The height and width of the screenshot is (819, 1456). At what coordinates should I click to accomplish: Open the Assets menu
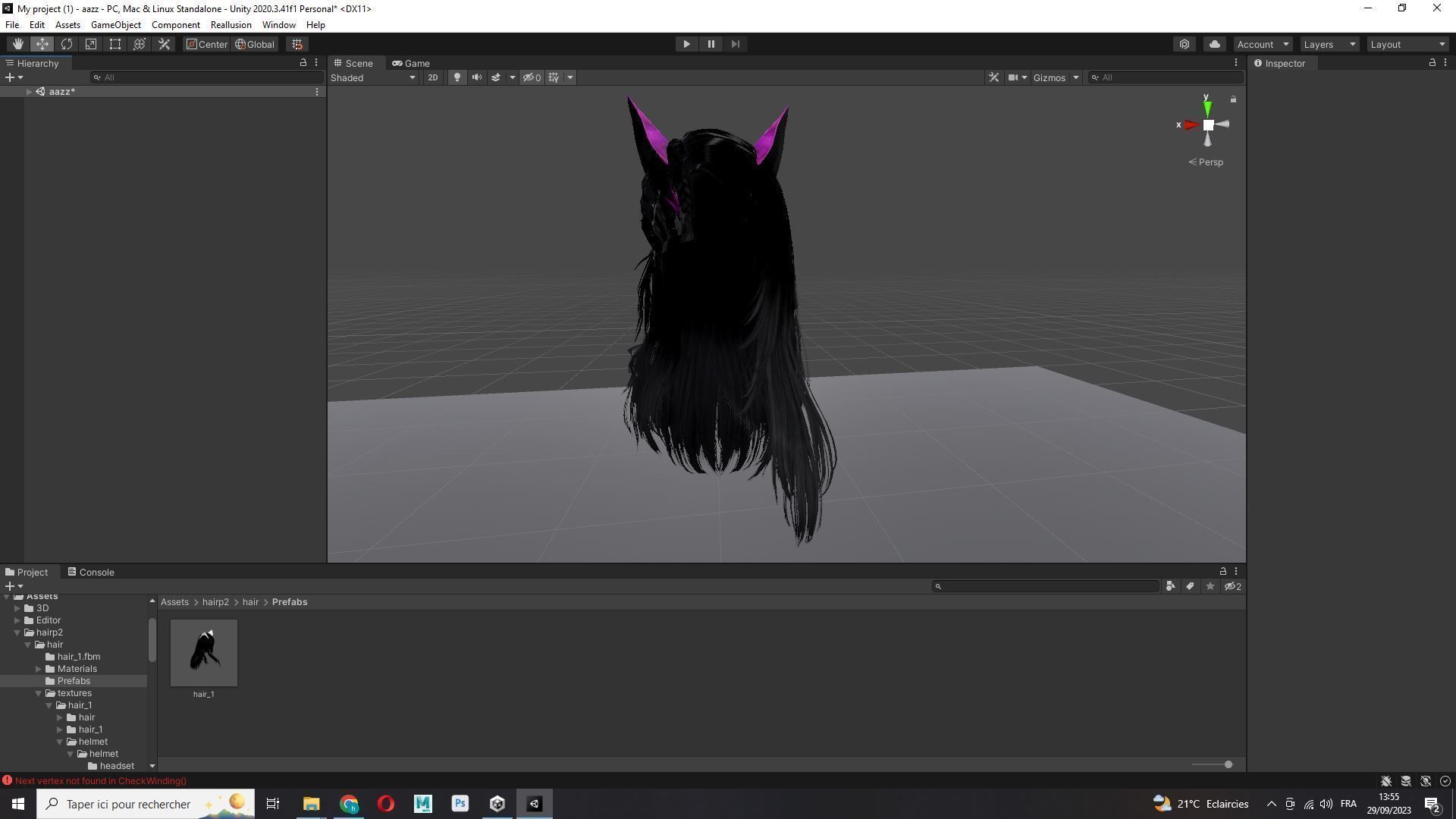pos(67,25)
